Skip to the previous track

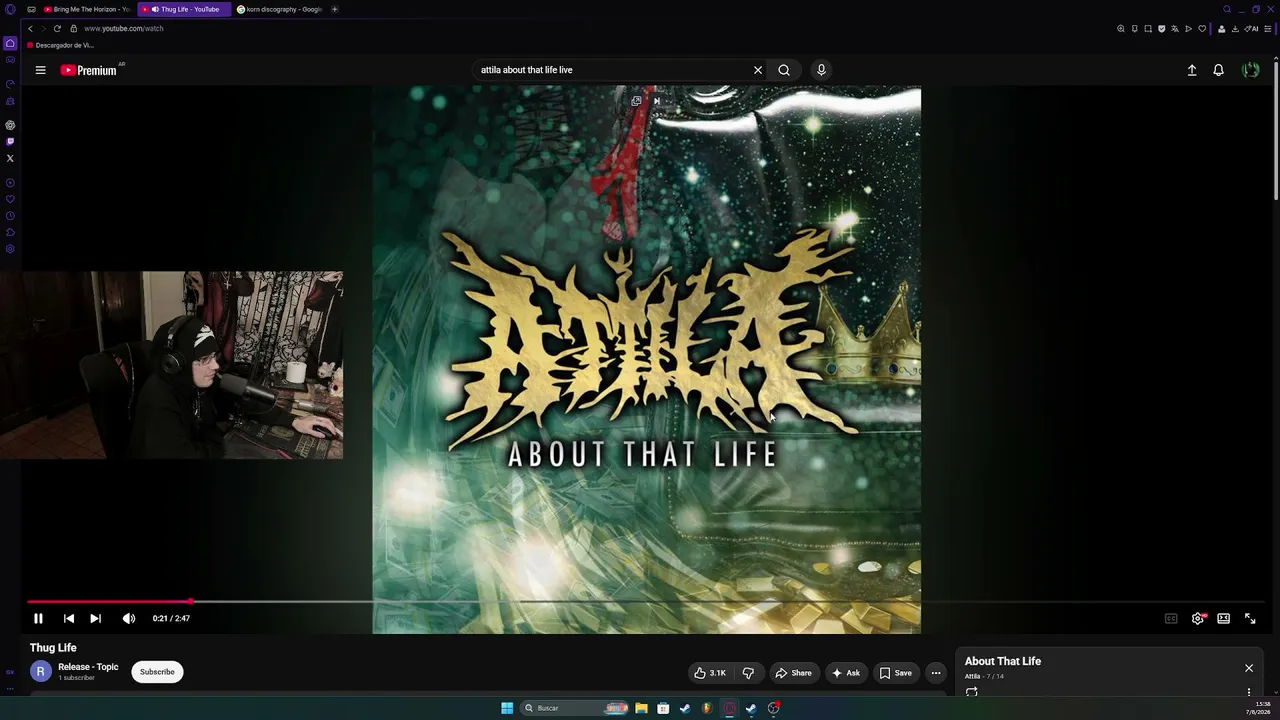[x=68, y=618]
